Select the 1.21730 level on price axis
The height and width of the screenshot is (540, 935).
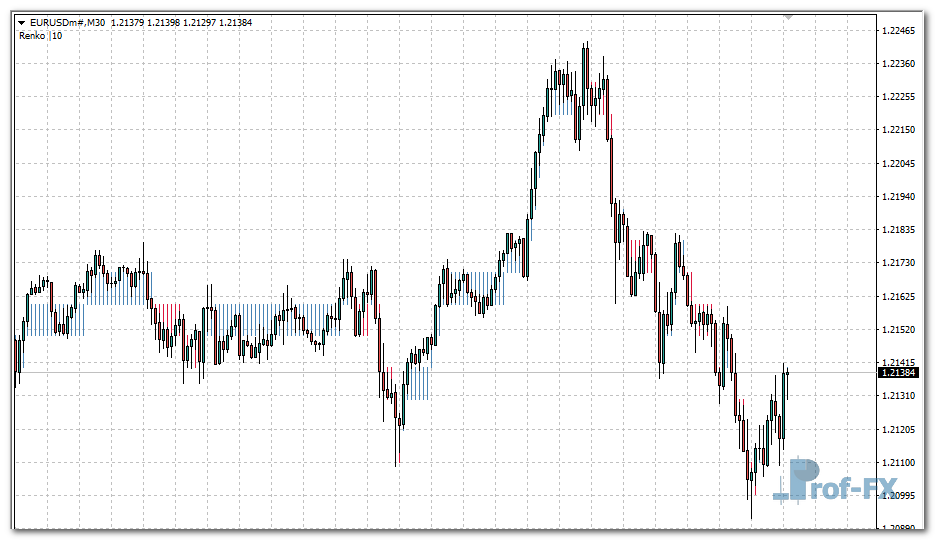click(900, 263)
